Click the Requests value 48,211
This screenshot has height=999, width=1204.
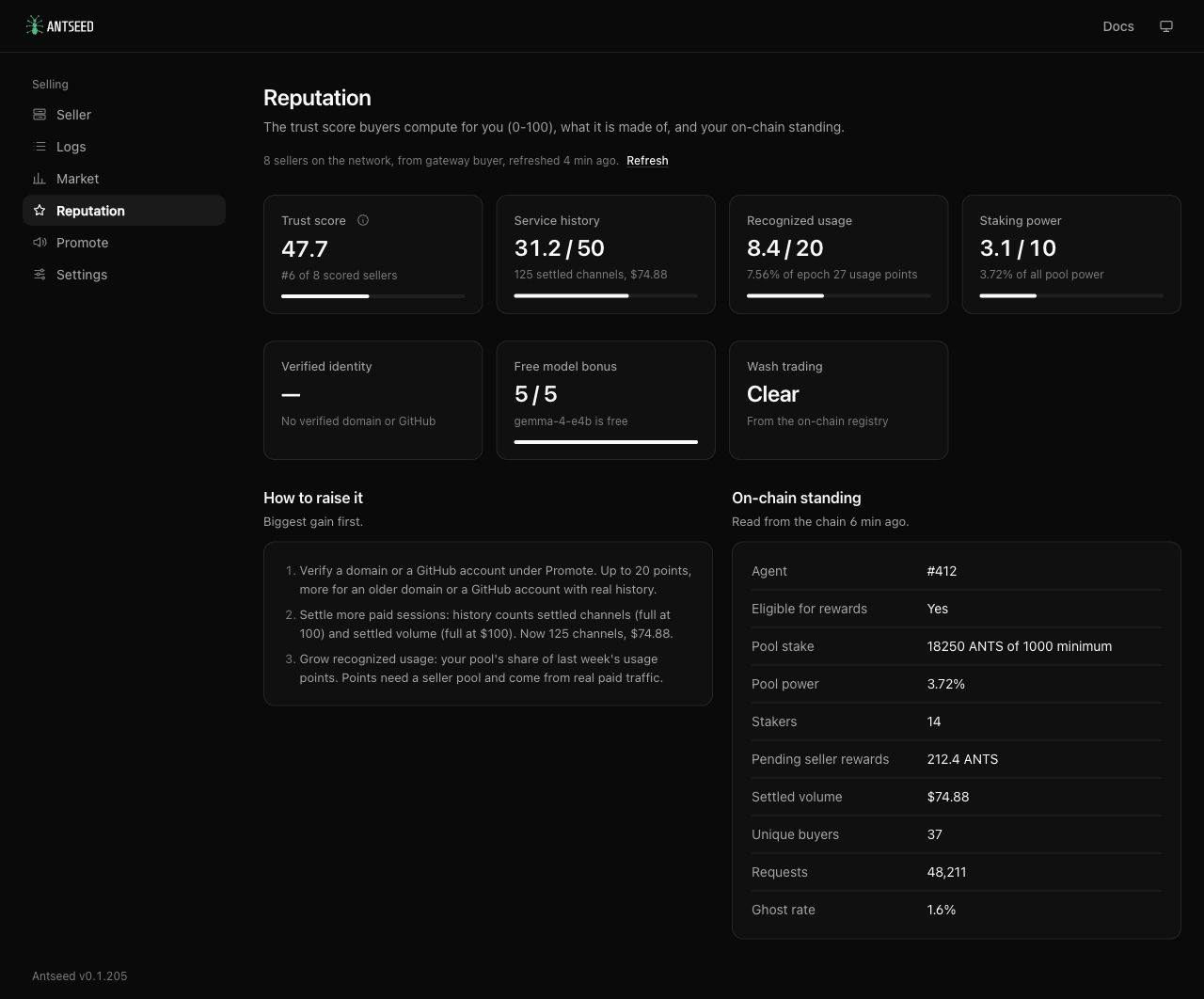click(946, 872)
